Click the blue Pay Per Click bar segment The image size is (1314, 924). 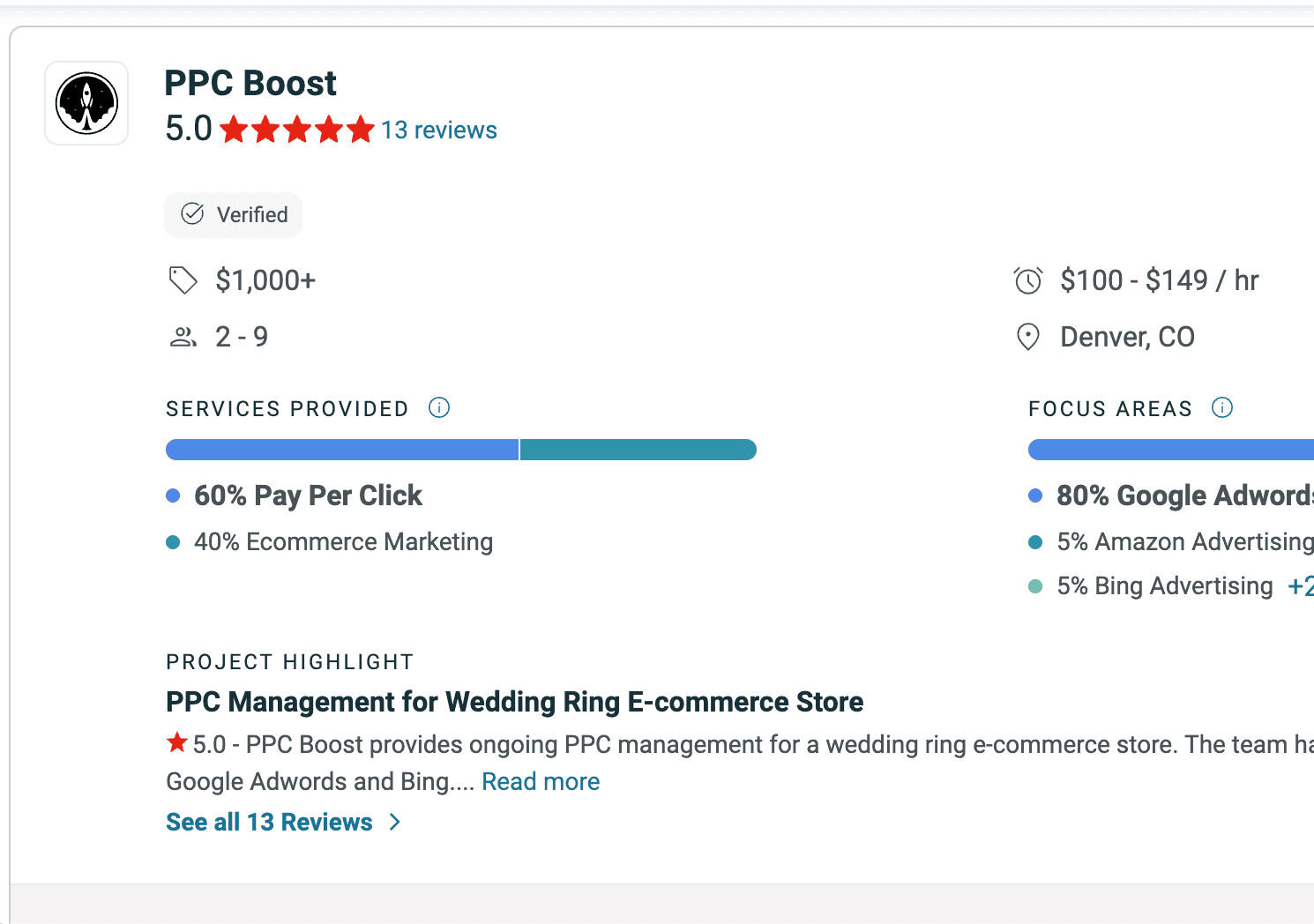pos(342,449)
